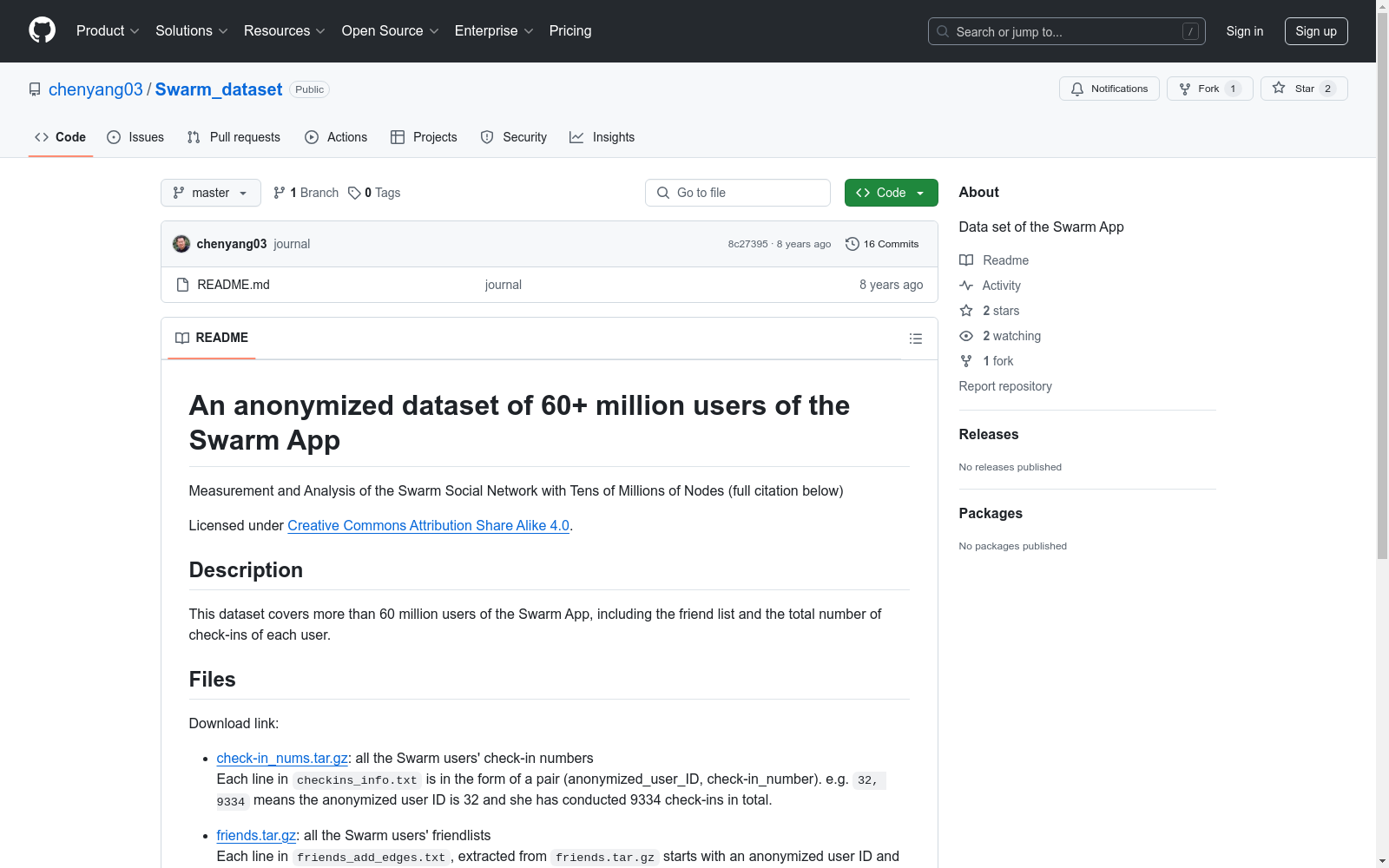
Task: Click chenyang03's avatar in commit row
Action: pyautogui.click(x=181, y=244)
